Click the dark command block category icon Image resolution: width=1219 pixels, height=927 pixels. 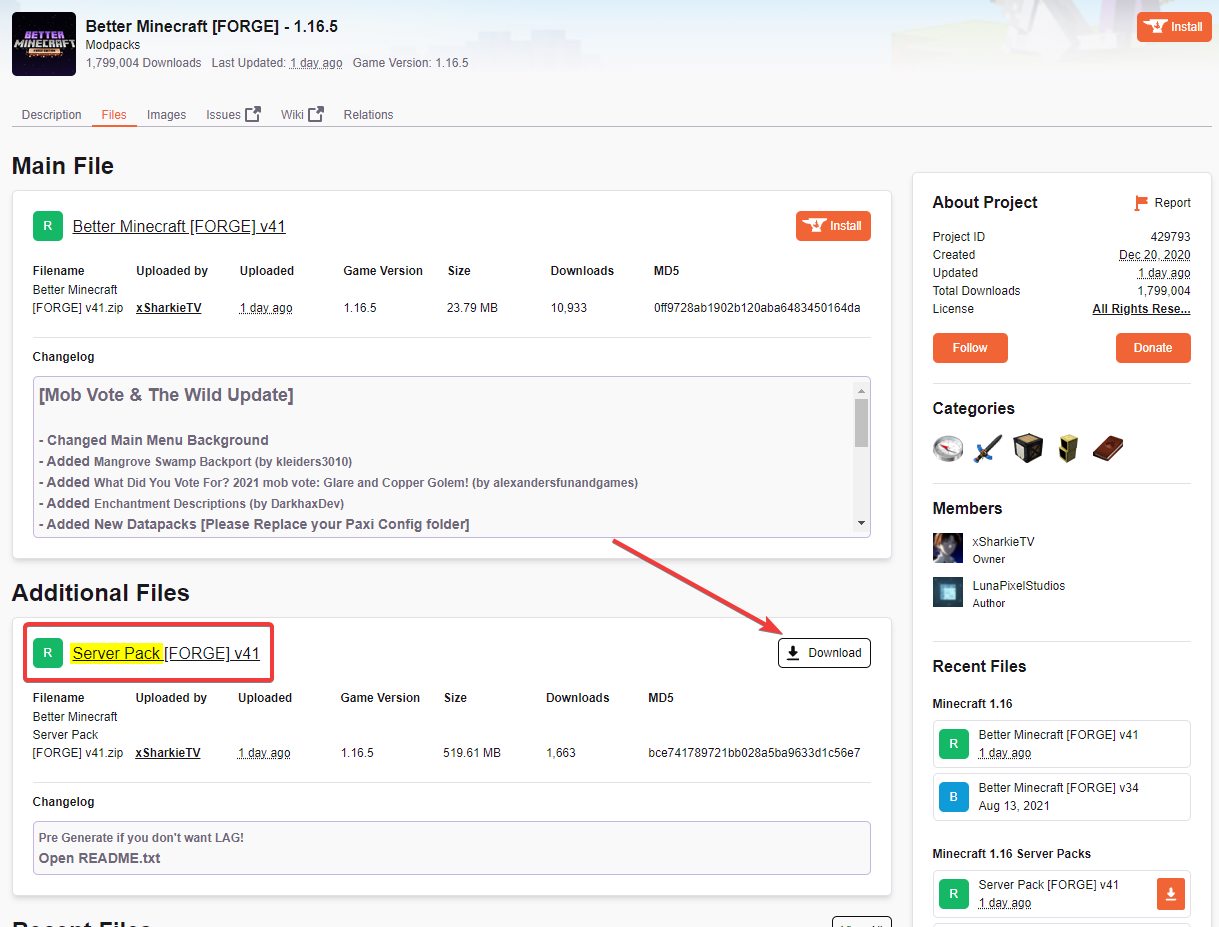click(x=1028, y=447)
